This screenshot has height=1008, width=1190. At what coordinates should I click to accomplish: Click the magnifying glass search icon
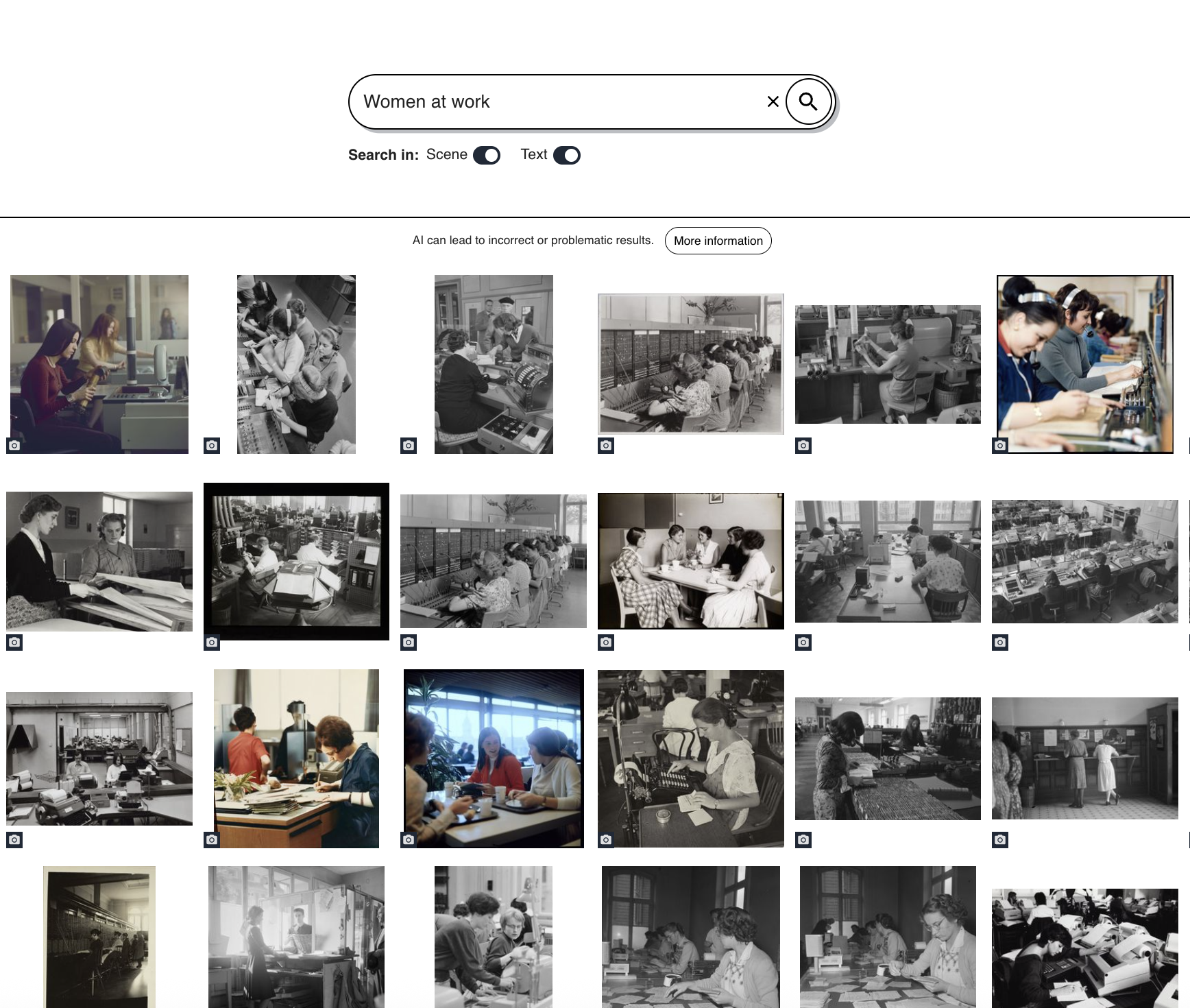809,101
